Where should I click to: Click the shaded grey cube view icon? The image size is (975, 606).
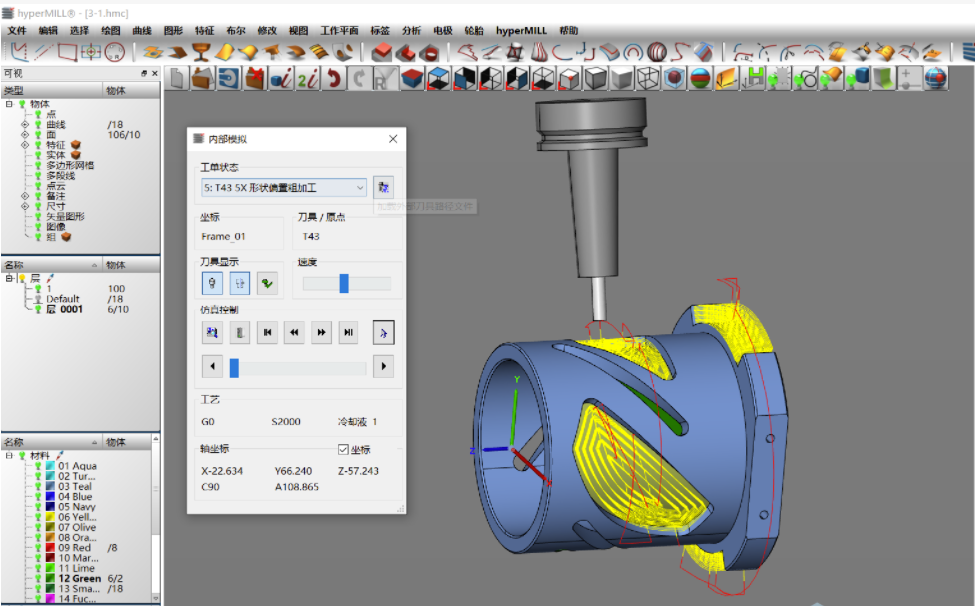(x=621, y=79)
